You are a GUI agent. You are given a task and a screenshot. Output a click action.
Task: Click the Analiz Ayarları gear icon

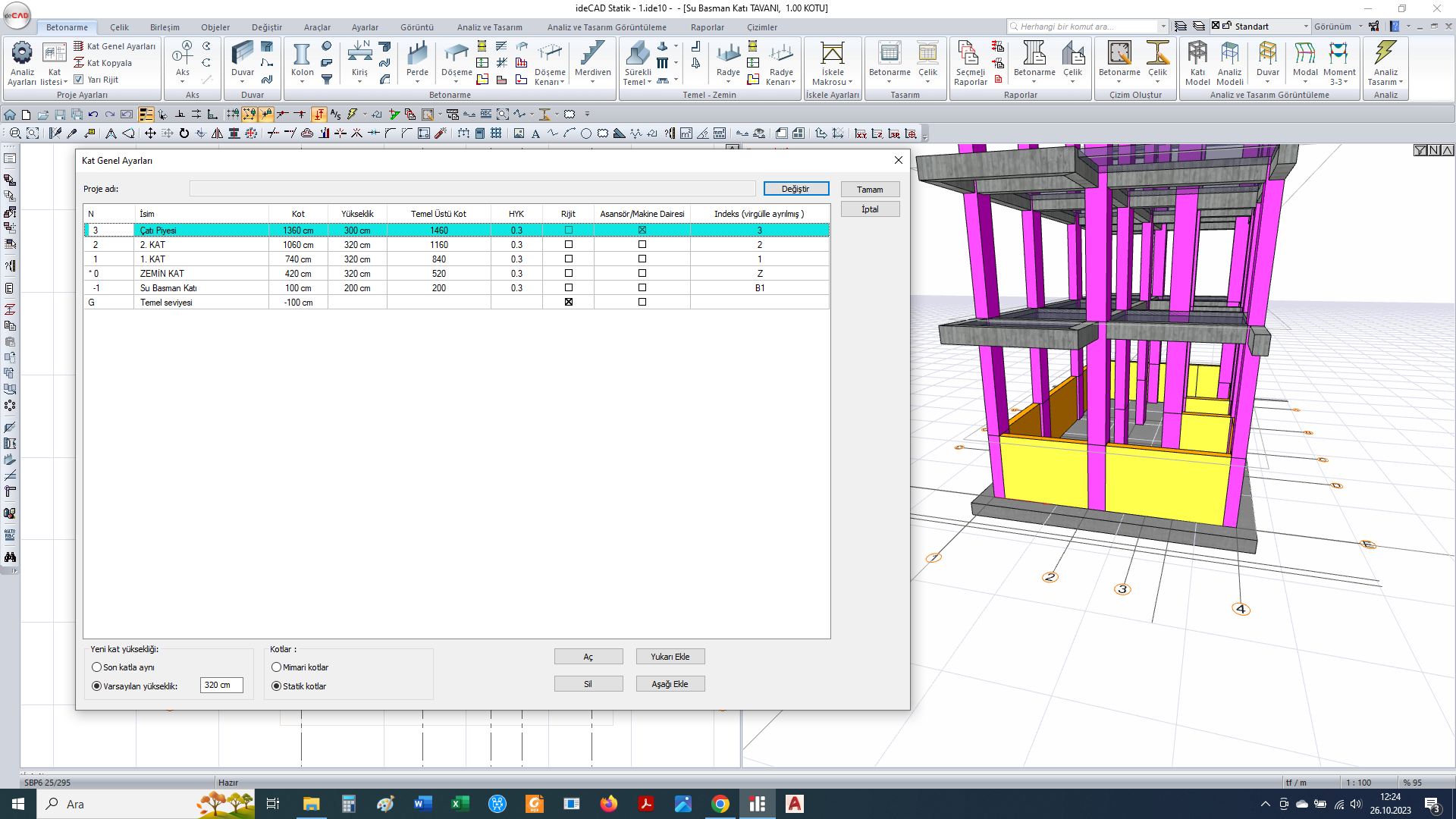pos(22,53)
